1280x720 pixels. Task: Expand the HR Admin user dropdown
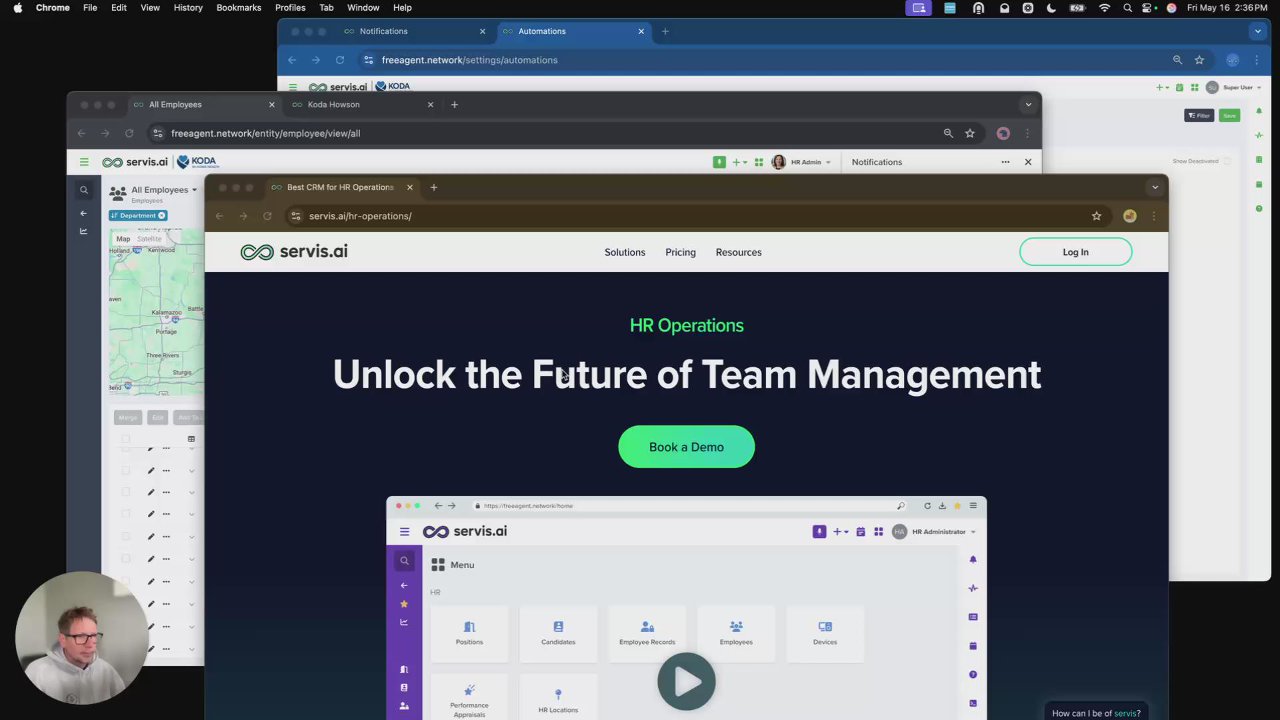802,162
